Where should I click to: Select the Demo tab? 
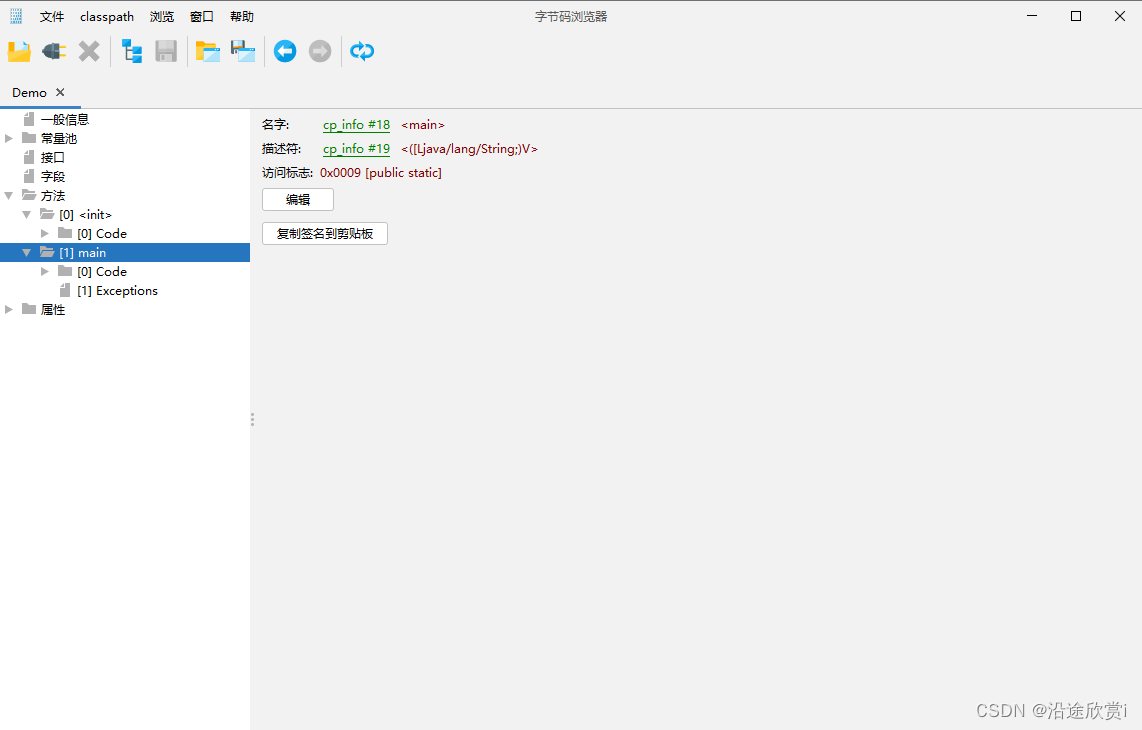coord(29,92)
